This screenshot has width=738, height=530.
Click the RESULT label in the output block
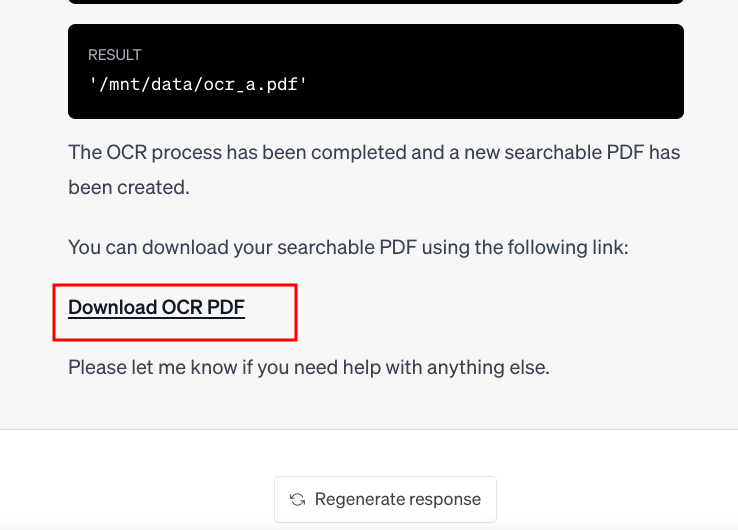[114, 55]
